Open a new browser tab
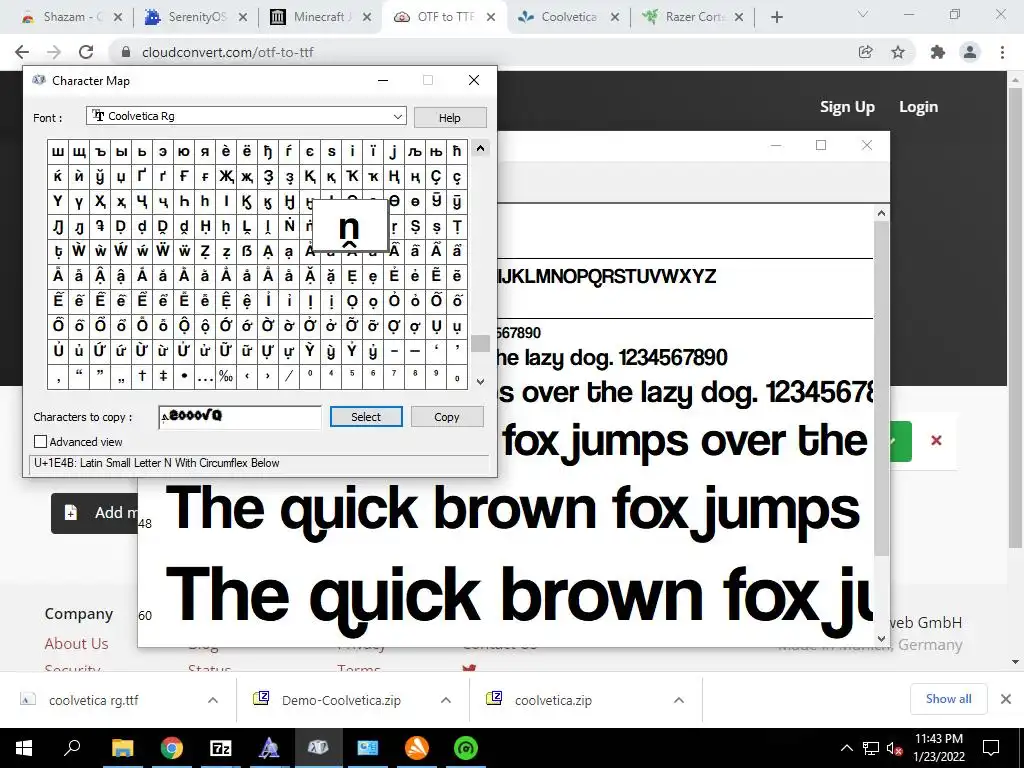Image resolution: width=1024 pixels, height=768 pixels. (776, 17)
